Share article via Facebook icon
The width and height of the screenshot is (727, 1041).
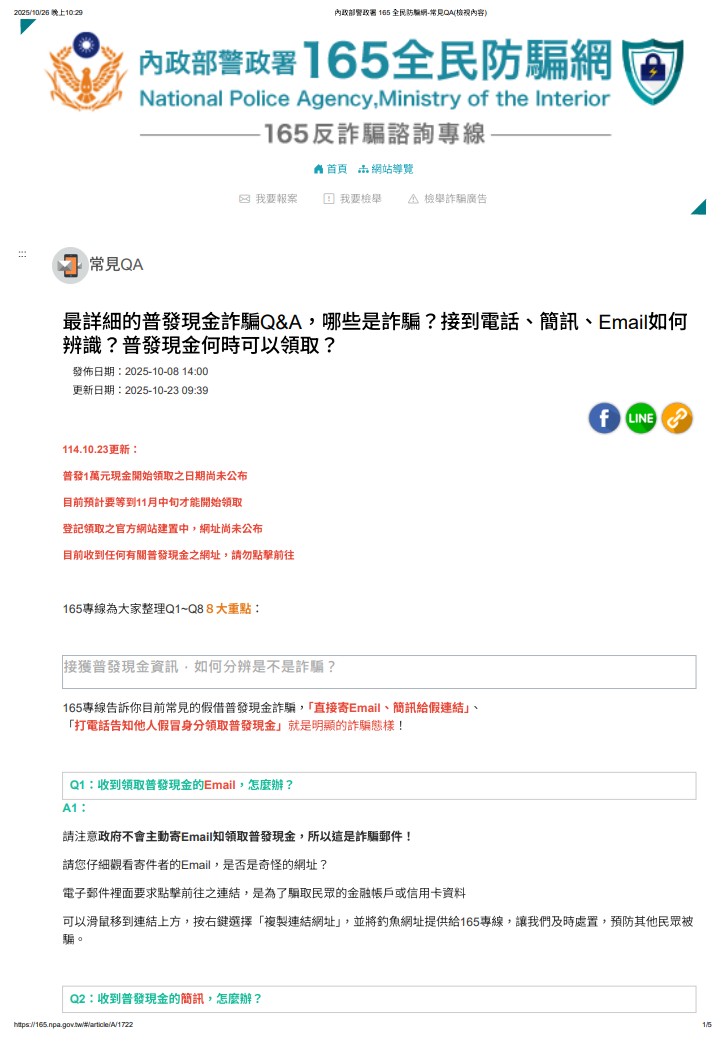[x=604, y=418]
